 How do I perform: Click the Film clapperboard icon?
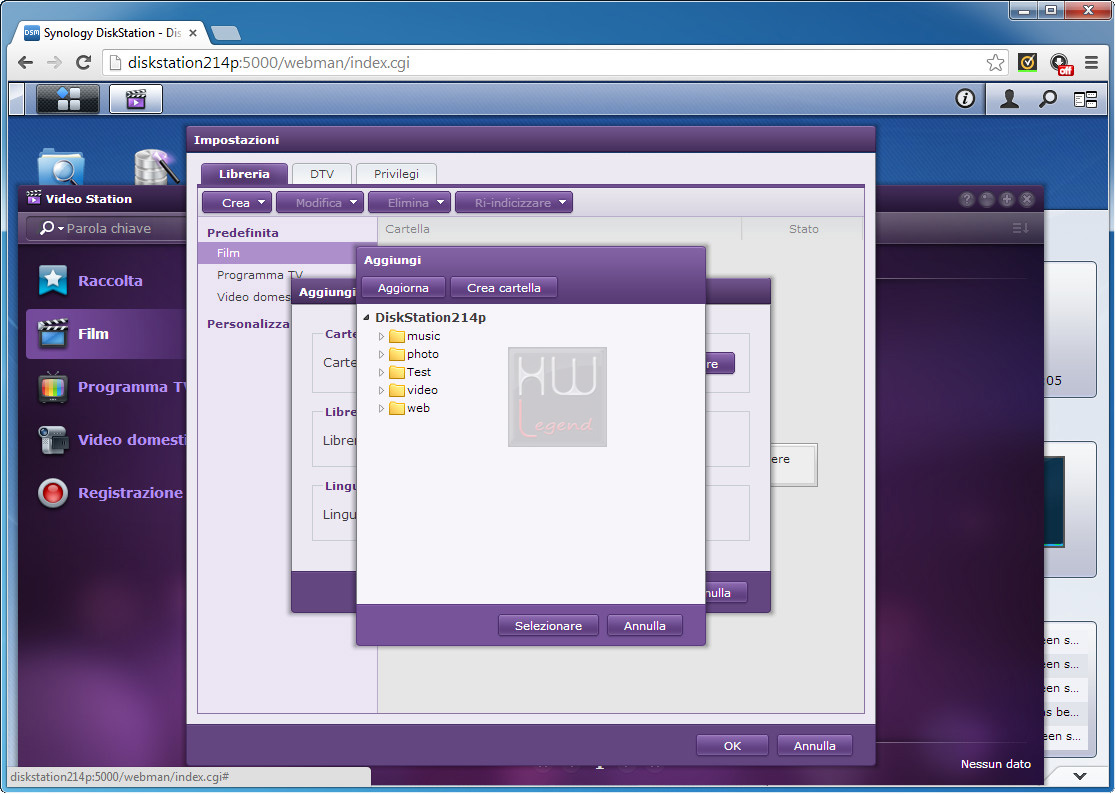pyautogui.click(x=53, y=334)
